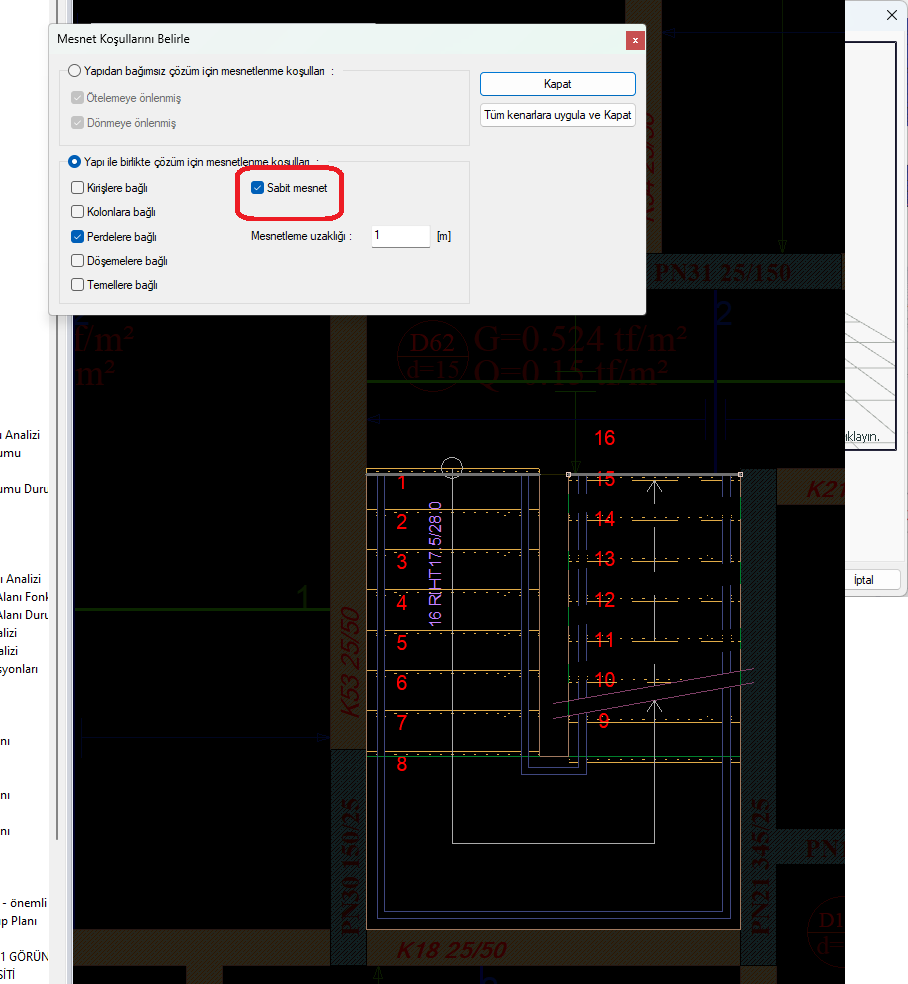This screenshot has width=908, height=984.
Task: Tick the Döşemelere bağlı checkbox
Action: click(78, 261)
